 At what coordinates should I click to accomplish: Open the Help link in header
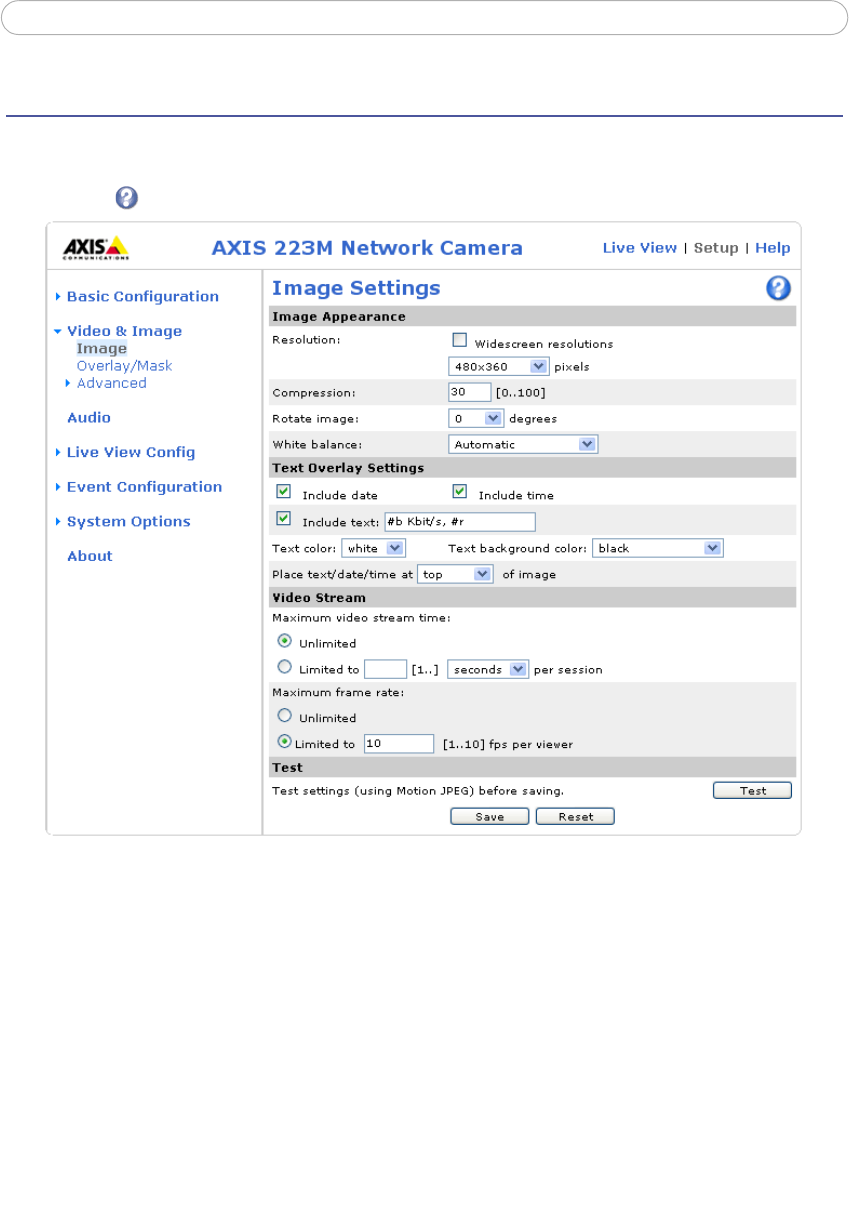click(773, 248)
